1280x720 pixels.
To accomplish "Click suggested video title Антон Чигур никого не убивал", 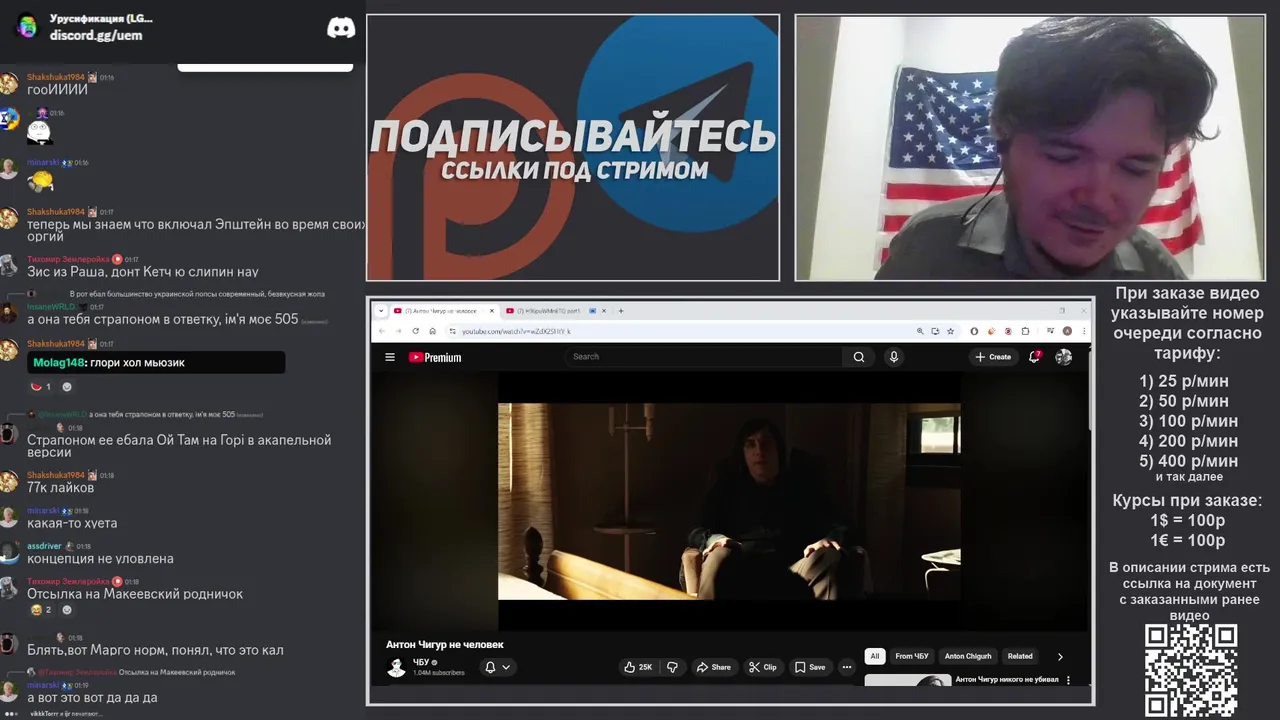I will click(x=1008, y=680).
